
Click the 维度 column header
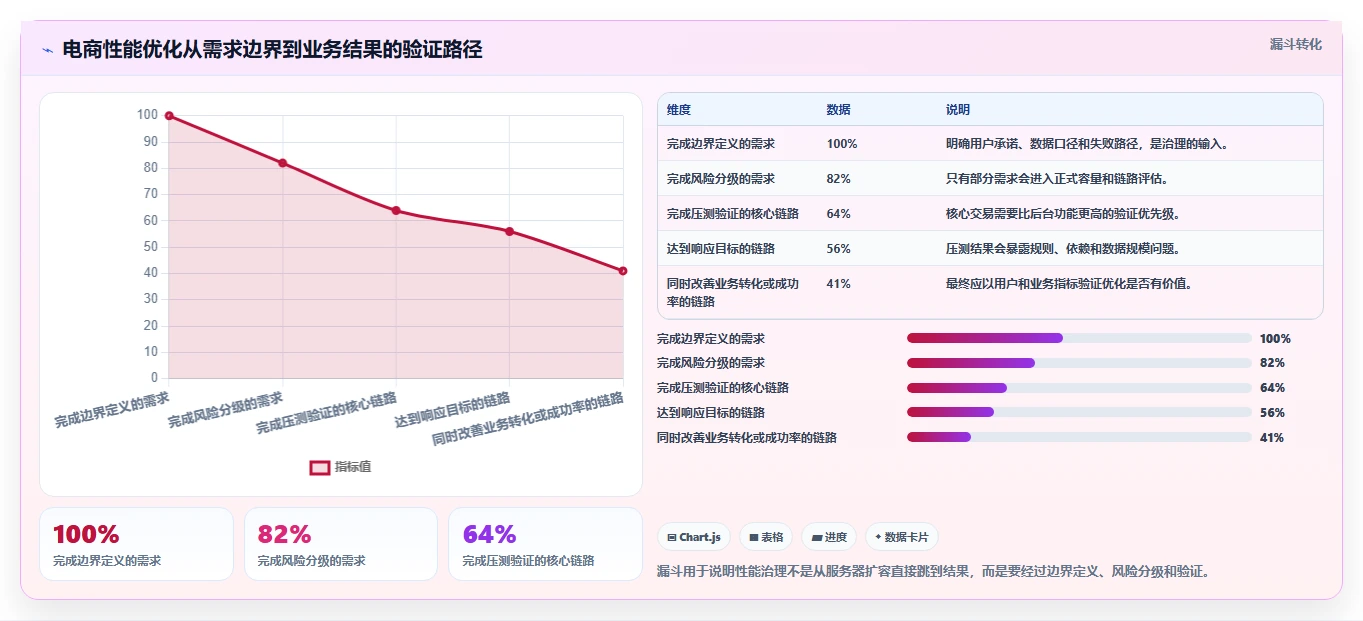[x=679, y=110]
